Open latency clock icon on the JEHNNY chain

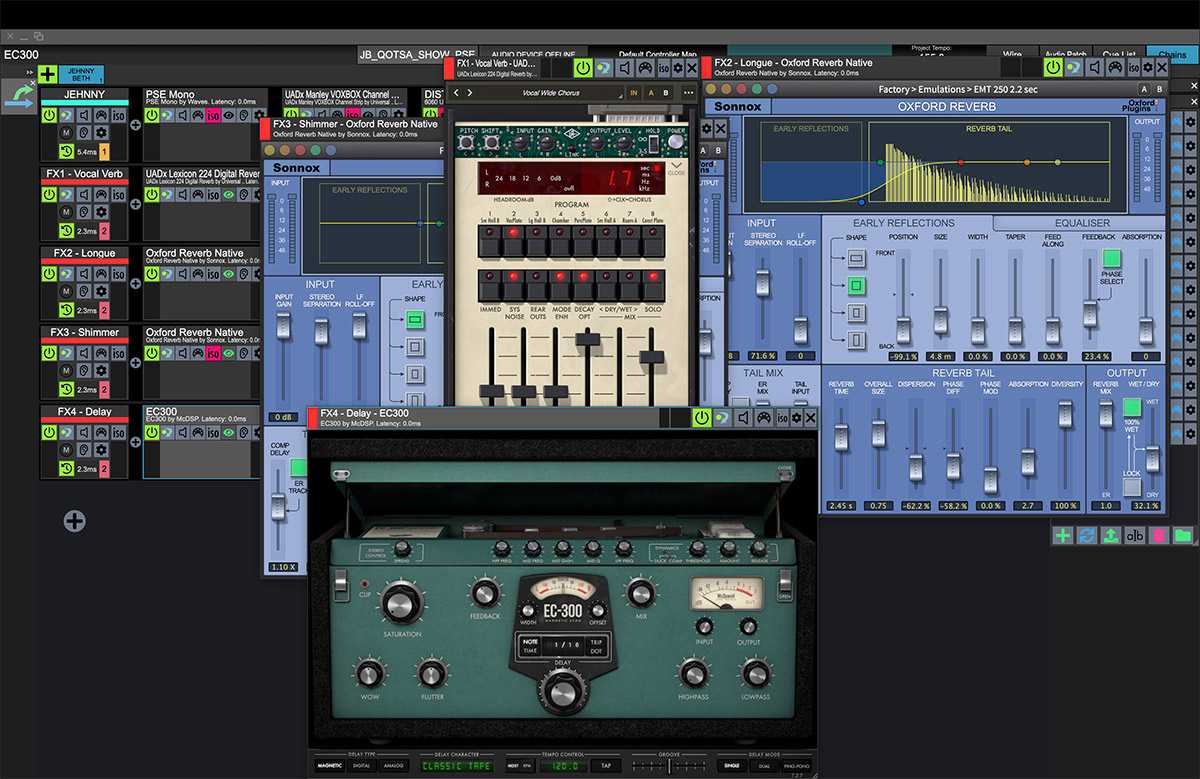(x=65, y=151)
